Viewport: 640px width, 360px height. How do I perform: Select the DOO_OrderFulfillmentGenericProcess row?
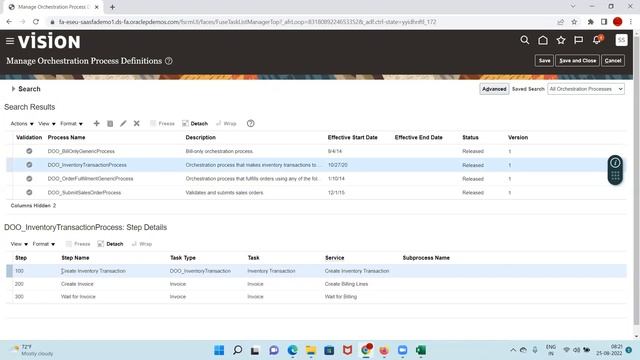pyautogui.click(x=316, y=178)
